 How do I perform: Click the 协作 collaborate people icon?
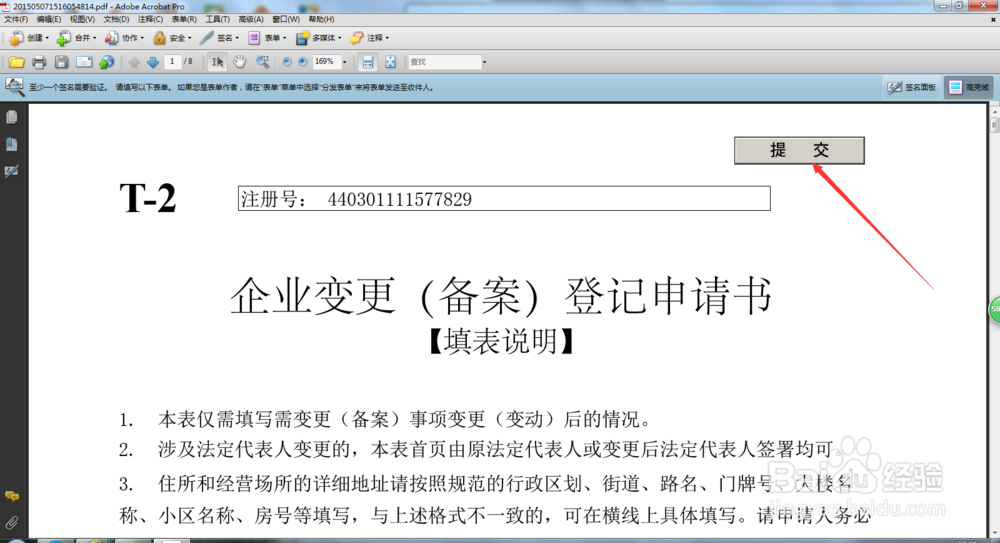(111, 38)
